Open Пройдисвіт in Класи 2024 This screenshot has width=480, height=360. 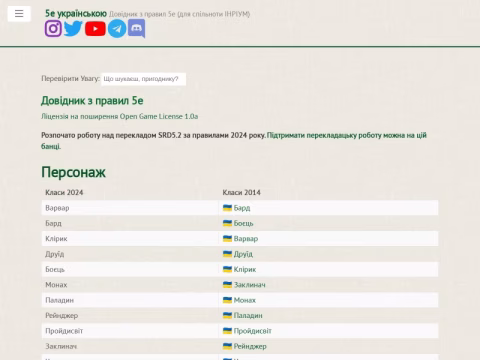(64, 331)
